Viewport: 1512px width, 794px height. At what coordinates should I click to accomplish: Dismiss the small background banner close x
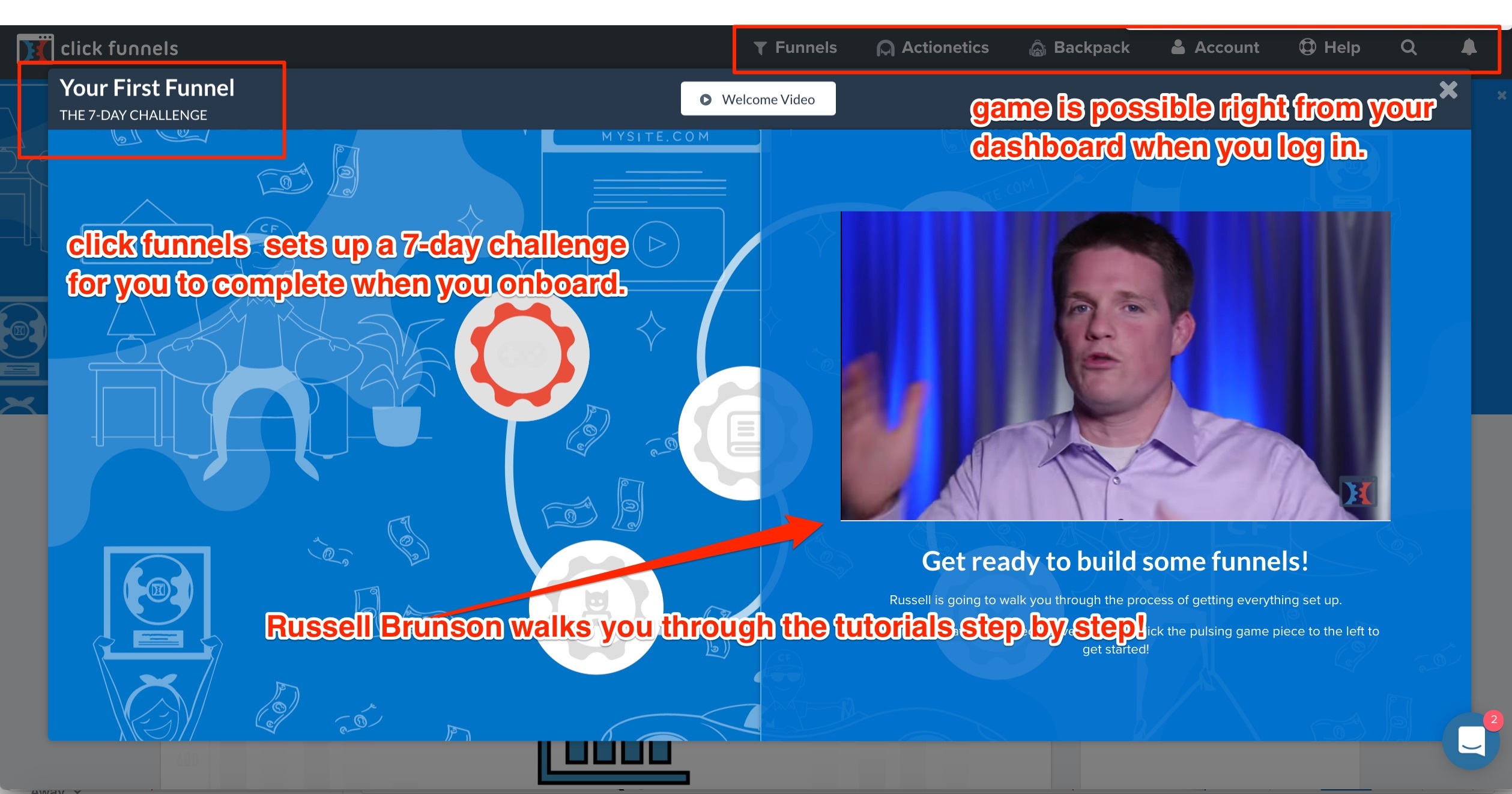coord(1502,95)
